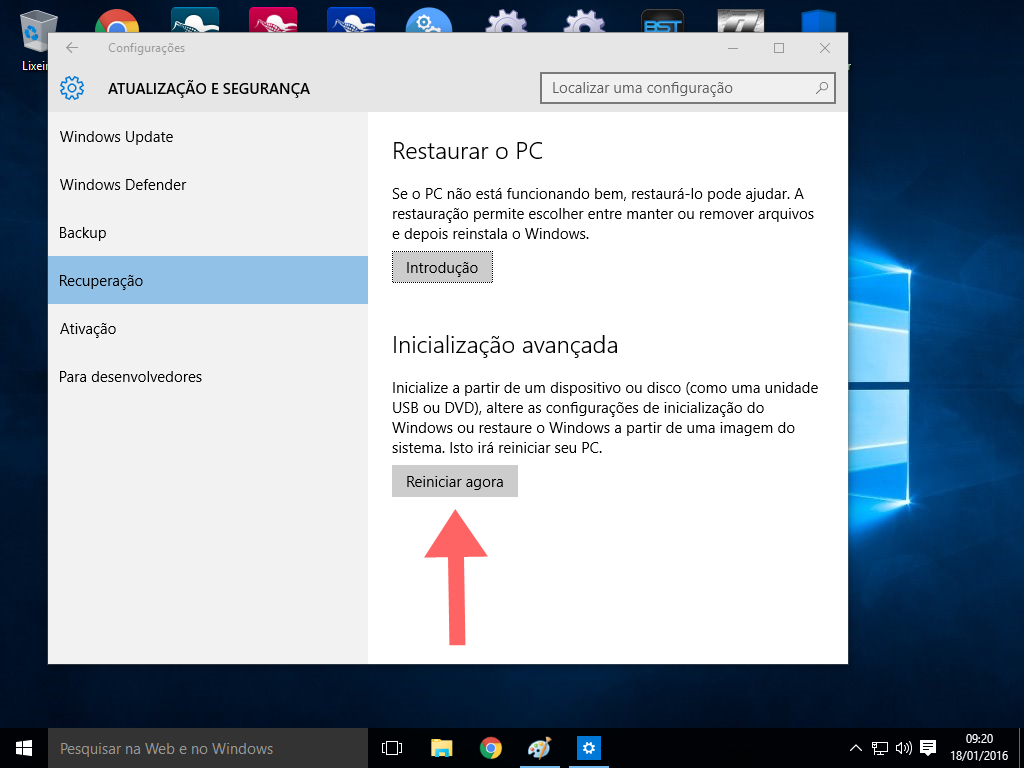The width and height of the screenshot is (1024, 768).
Task: Open the Windows Update section
Action: (208, 136)
